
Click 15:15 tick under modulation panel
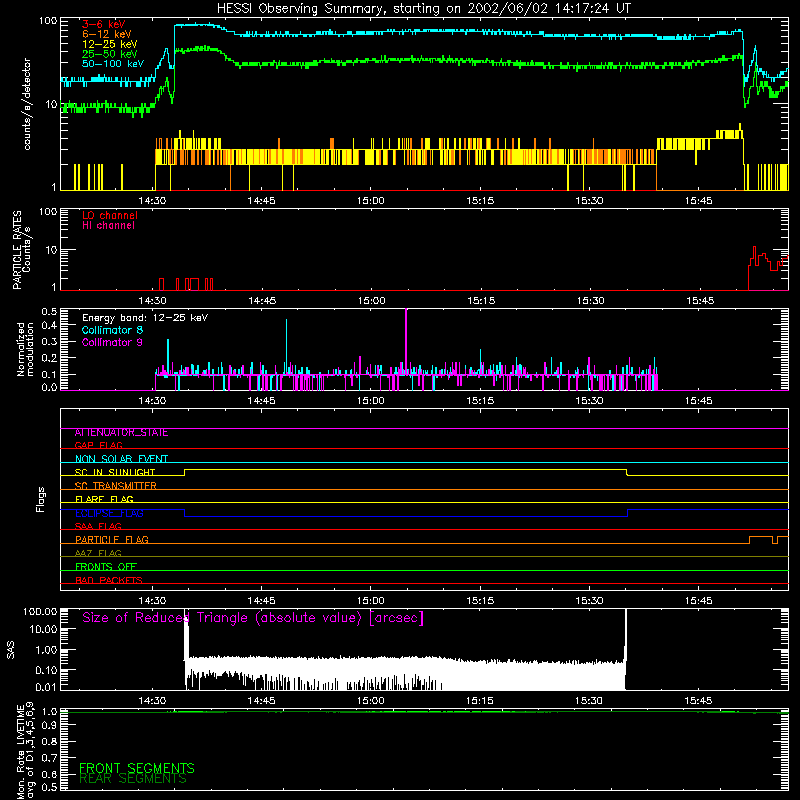(480, 401)
